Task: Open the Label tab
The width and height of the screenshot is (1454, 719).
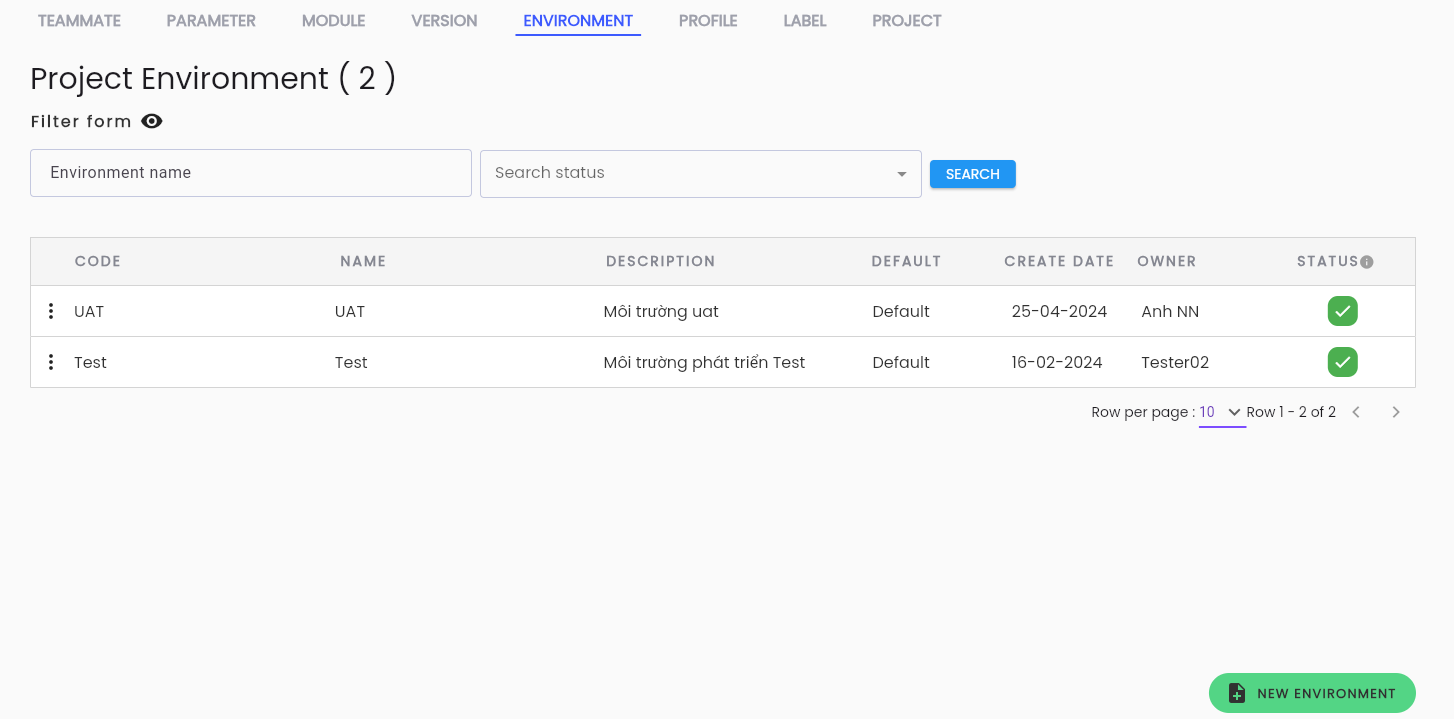Action: [805, 21]
